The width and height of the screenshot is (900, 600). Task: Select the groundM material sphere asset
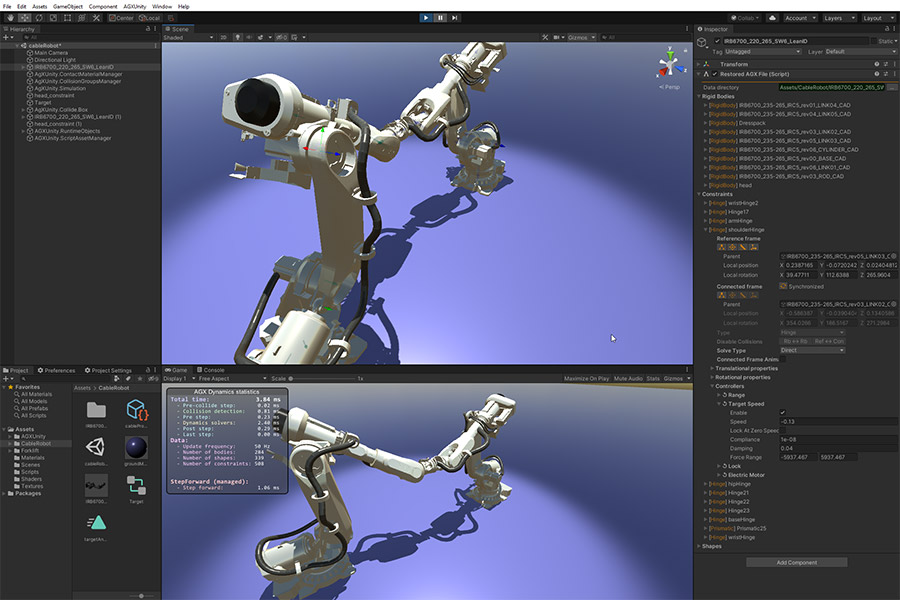(x=136, y=447)
